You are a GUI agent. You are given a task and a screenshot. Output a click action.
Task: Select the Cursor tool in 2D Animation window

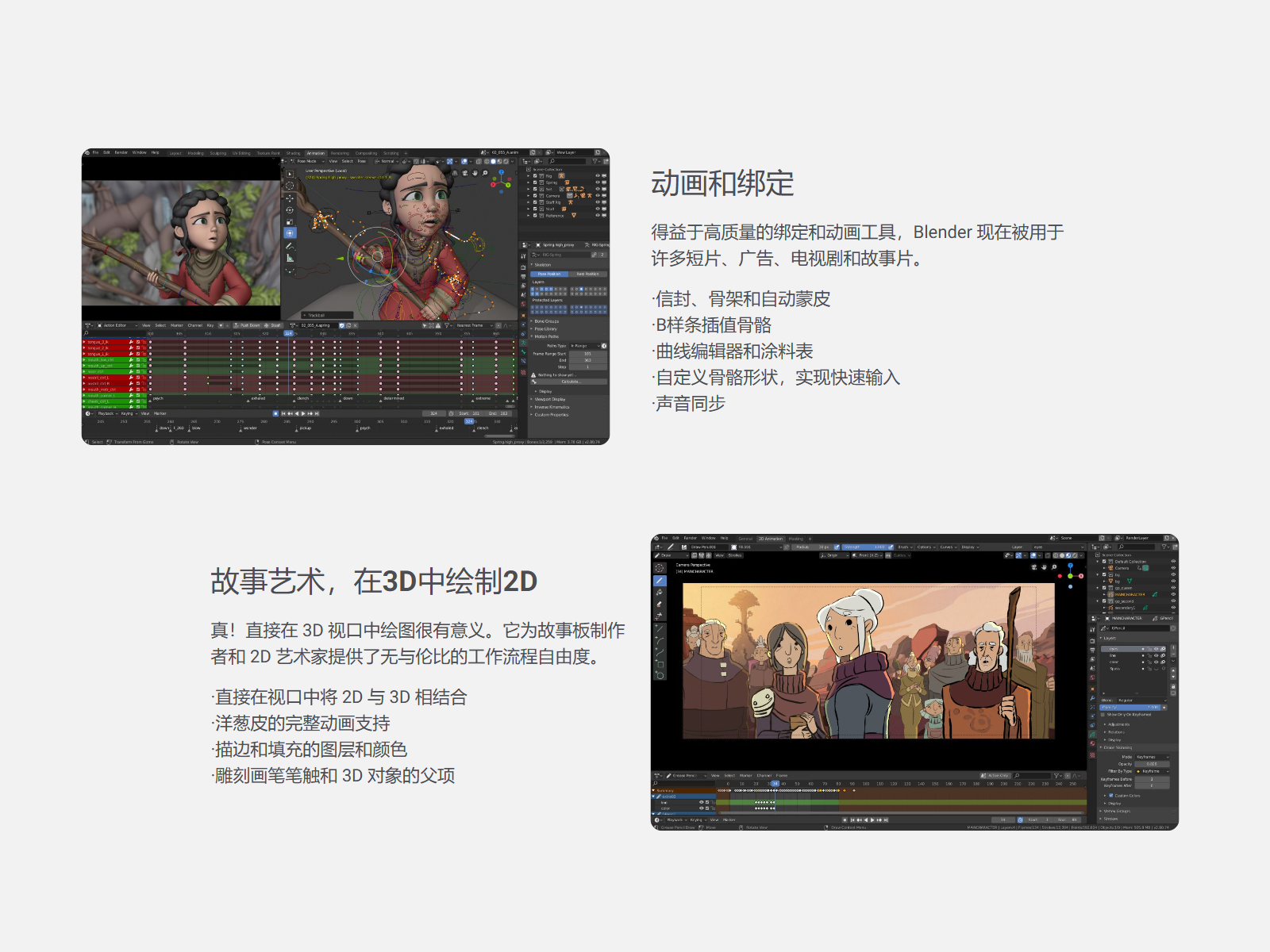coord(660,568)
